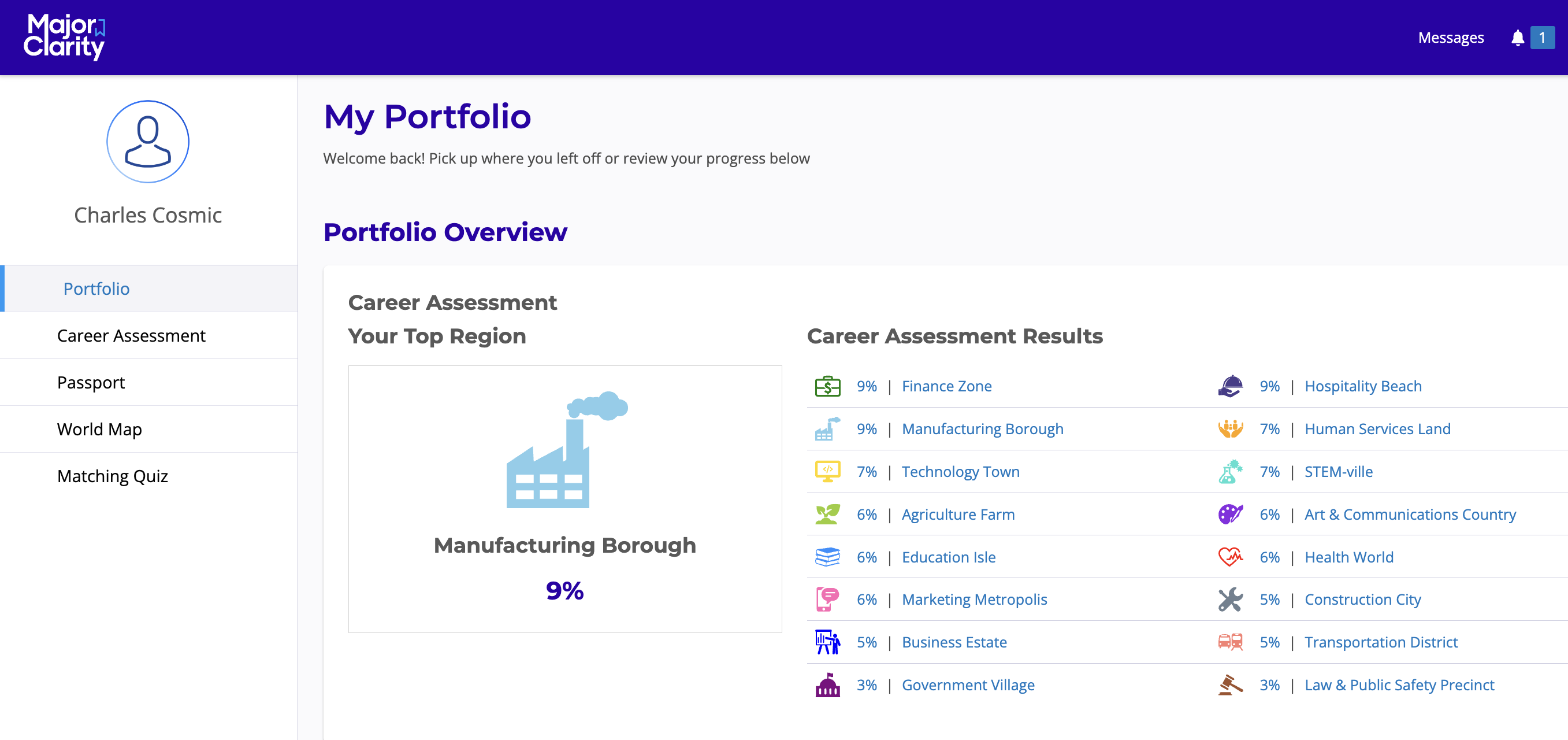Click the notification bell icon
The height and width of the screenshot is (740, 1568).
click(1517, 38)
